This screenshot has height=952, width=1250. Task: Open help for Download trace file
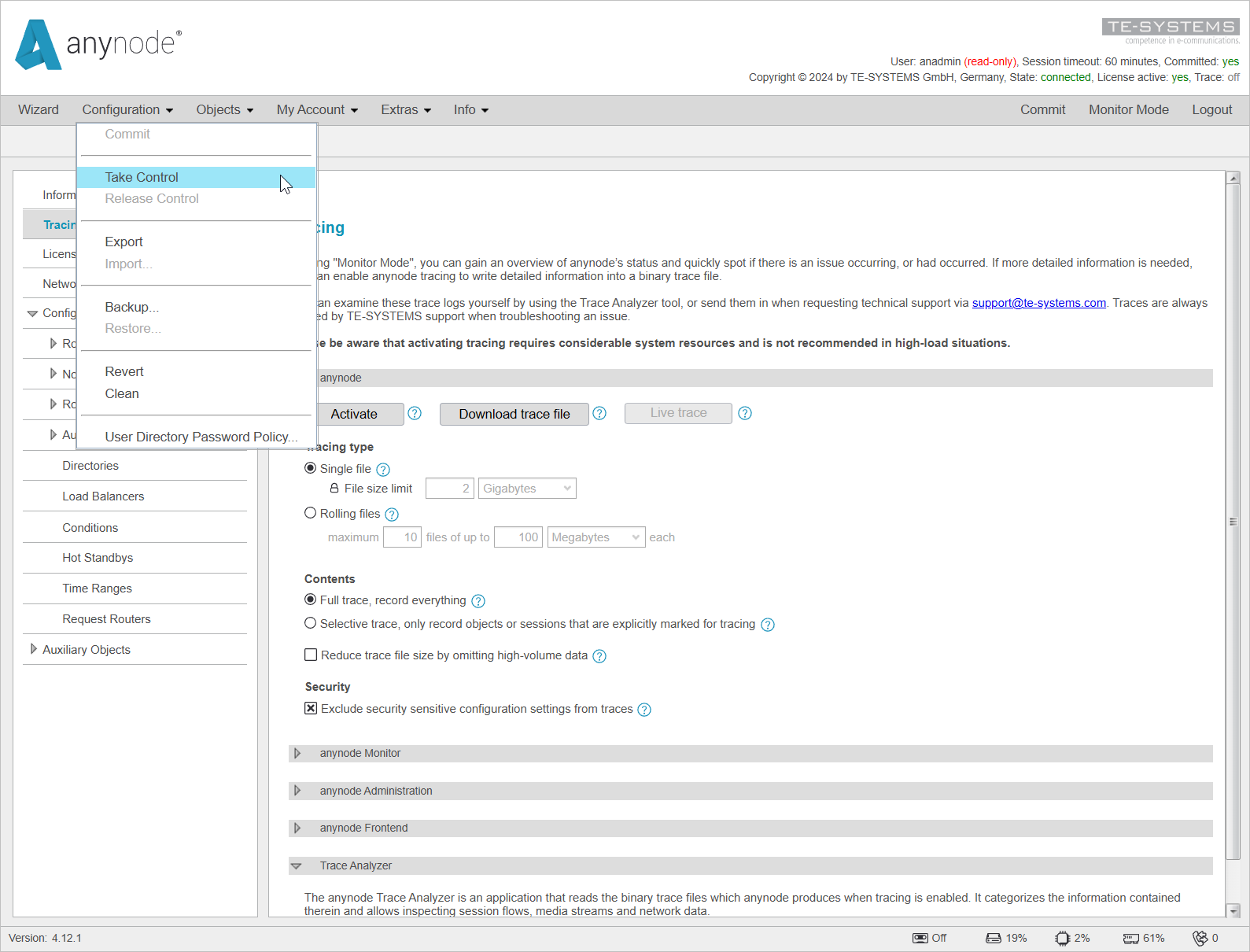599,413
